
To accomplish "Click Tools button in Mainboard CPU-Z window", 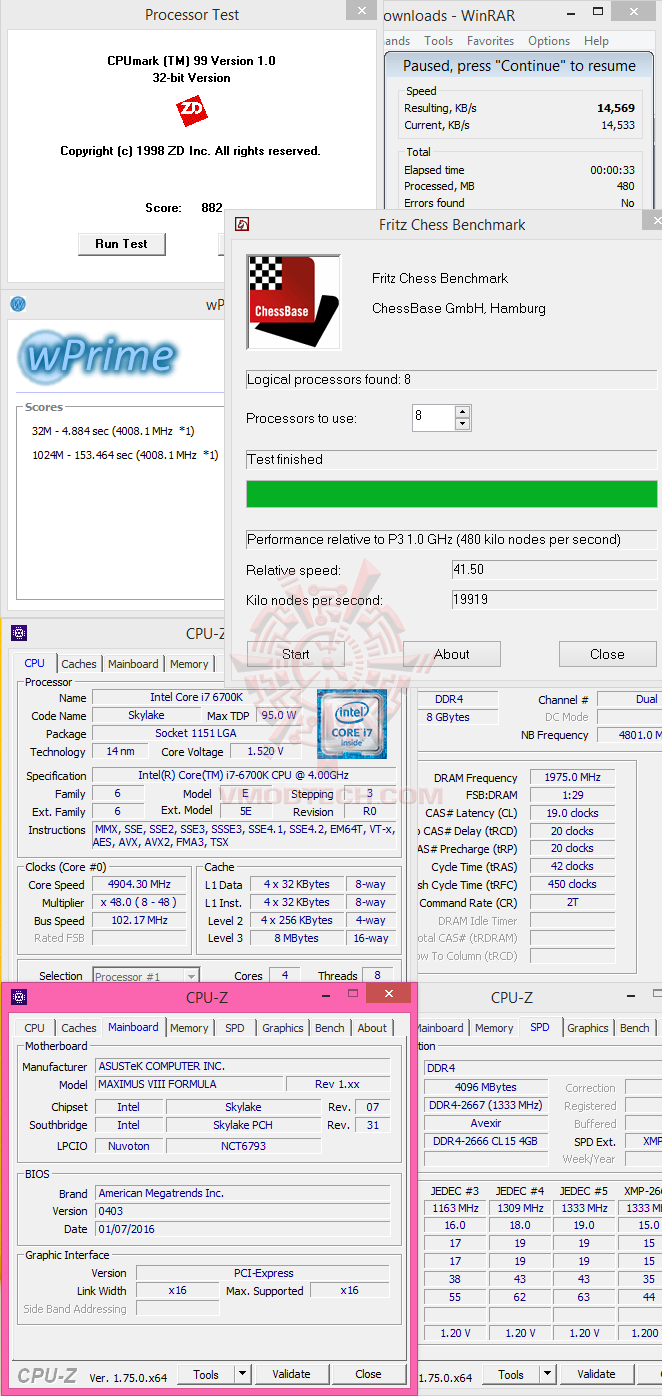I will 206,1374.
